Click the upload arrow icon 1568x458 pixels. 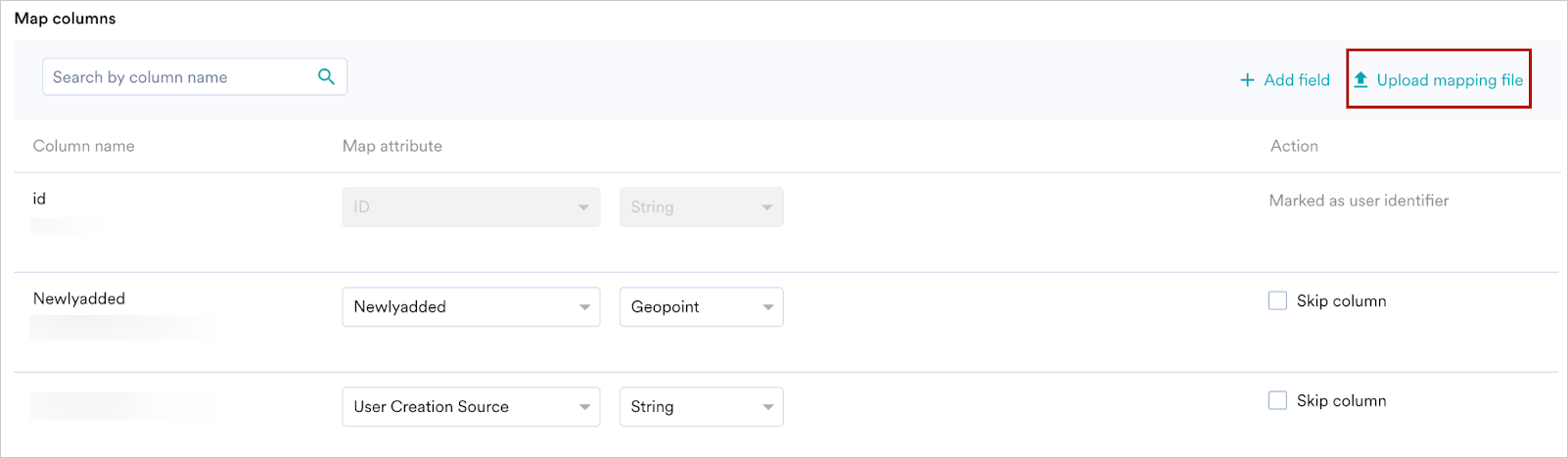point(1360,79)
